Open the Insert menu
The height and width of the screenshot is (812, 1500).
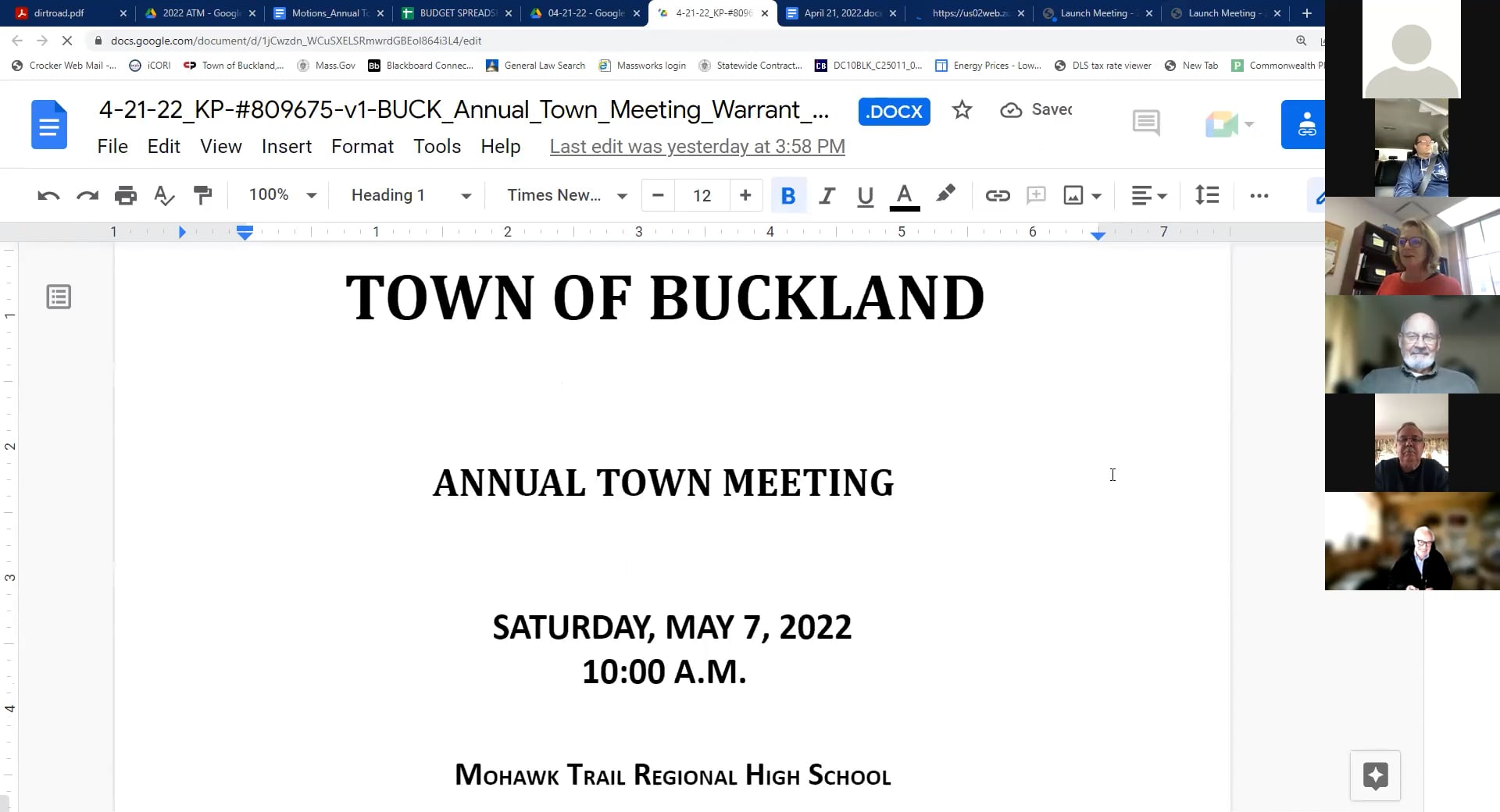[x=286, y=147]
